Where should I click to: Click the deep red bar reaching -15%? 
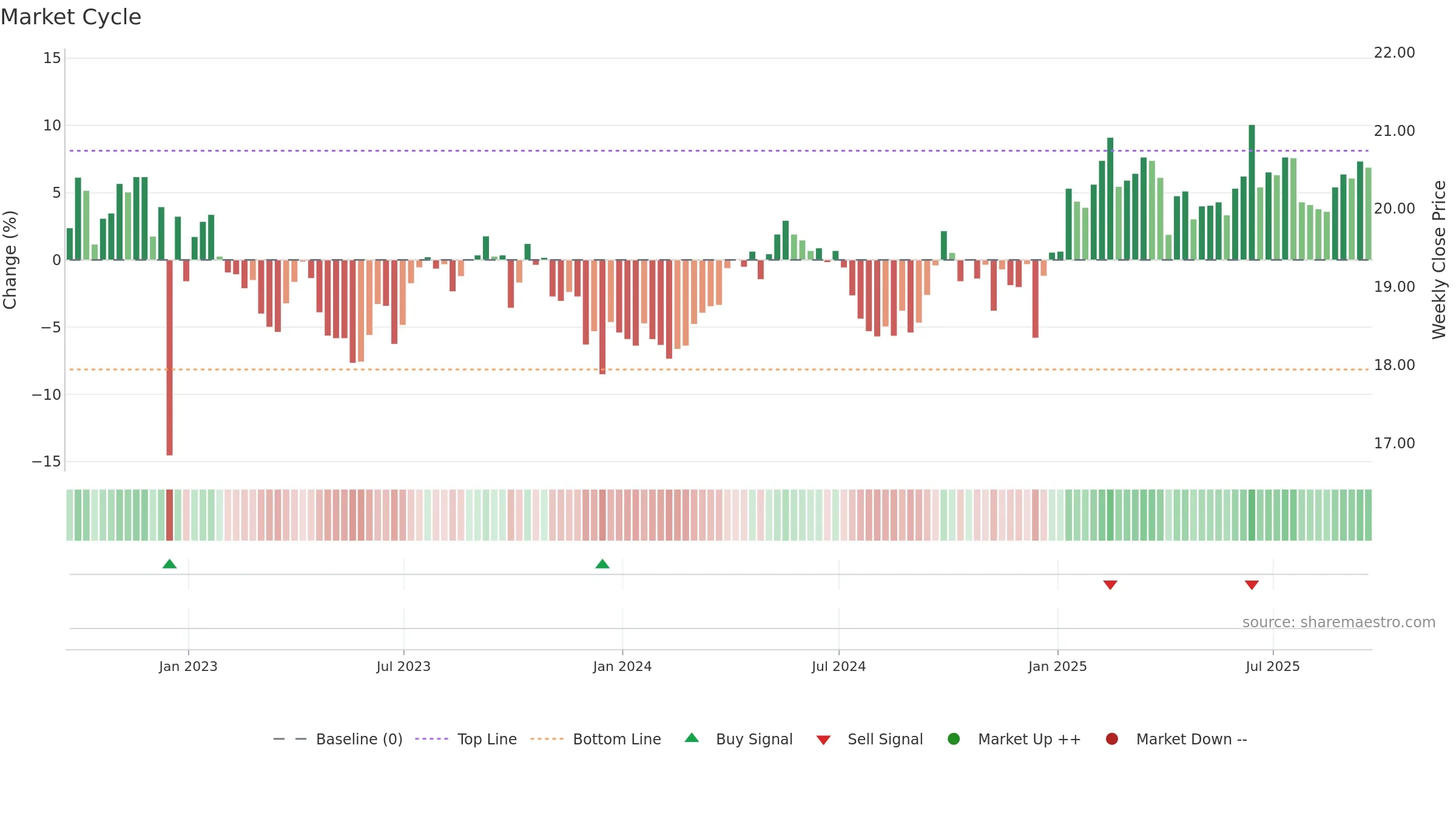pyautogui.click(x=170, y=358)
